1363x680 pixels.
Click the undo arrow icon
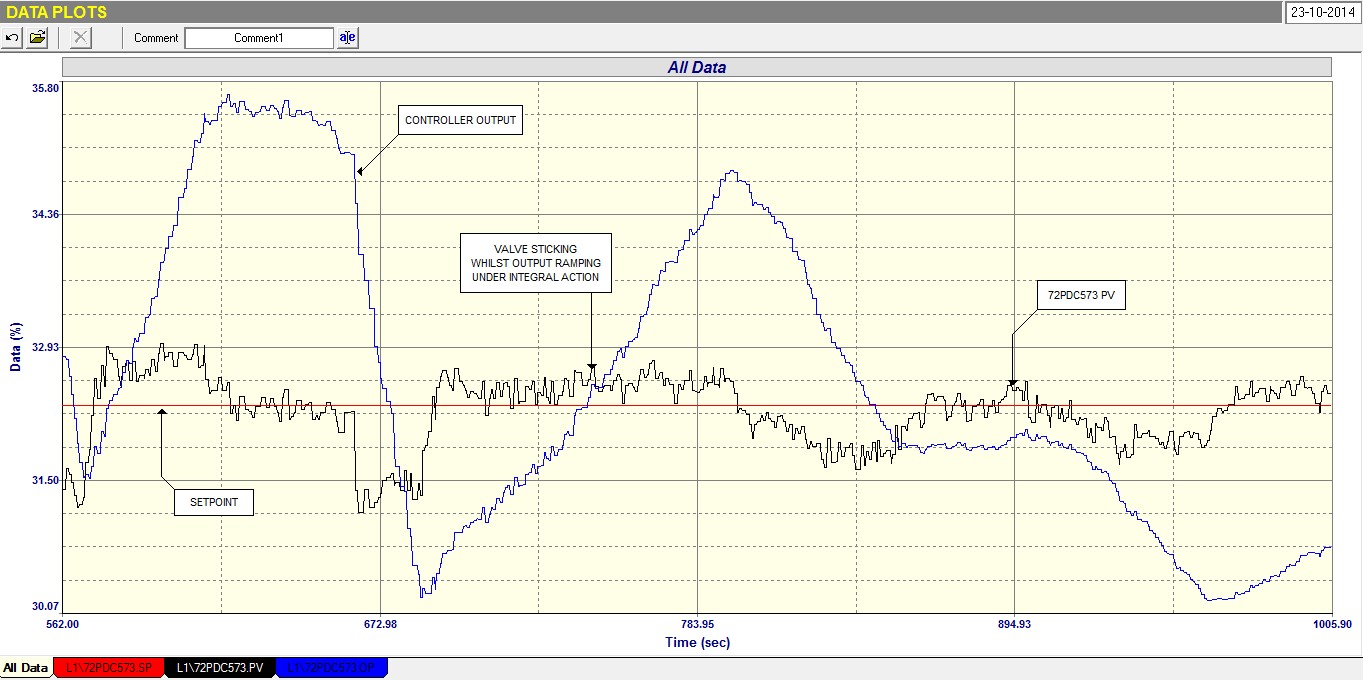coord(12,38)
